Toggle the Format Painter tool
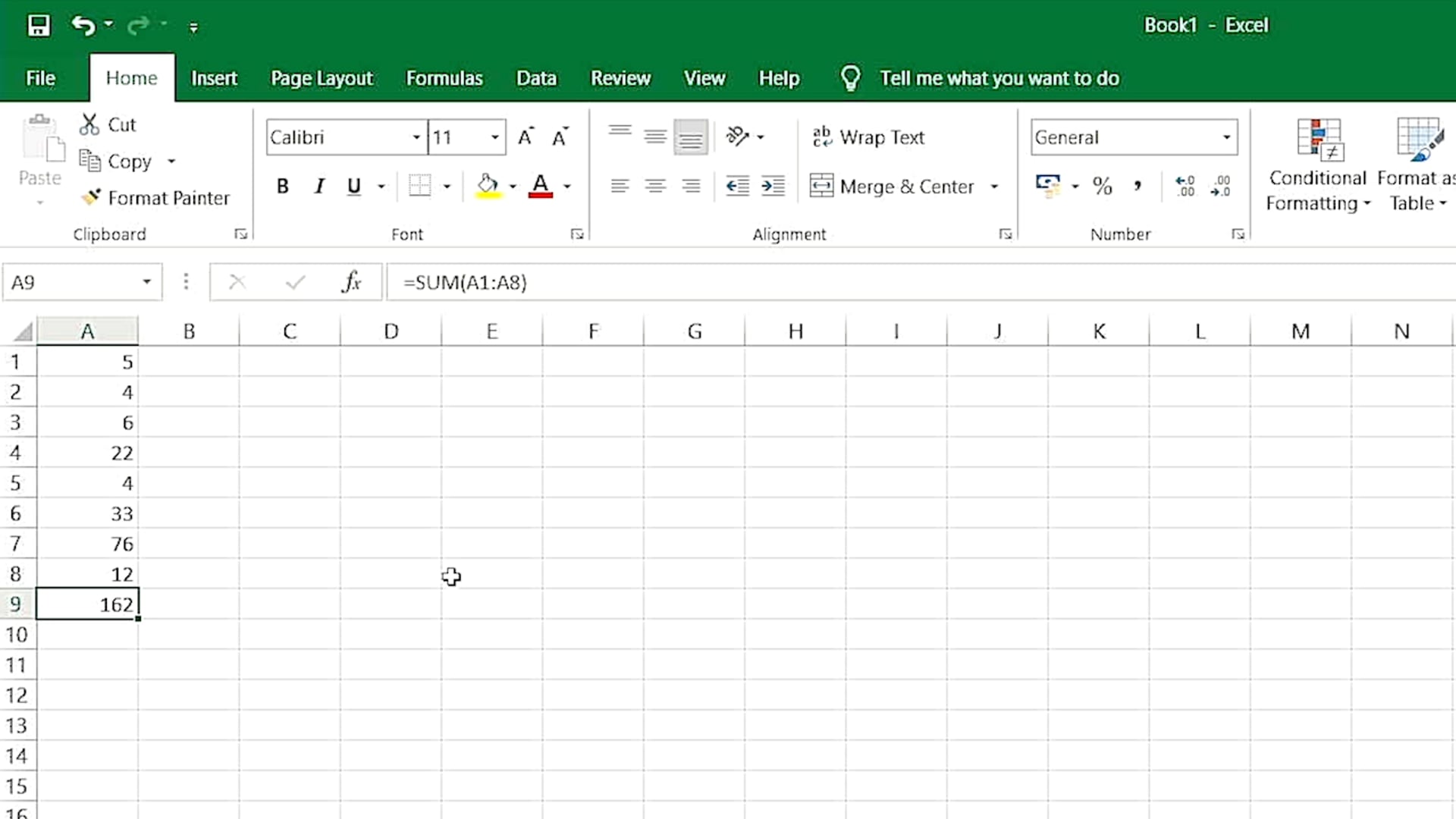The height and width of the screenshot is (819, 1456). coord(155,197)
